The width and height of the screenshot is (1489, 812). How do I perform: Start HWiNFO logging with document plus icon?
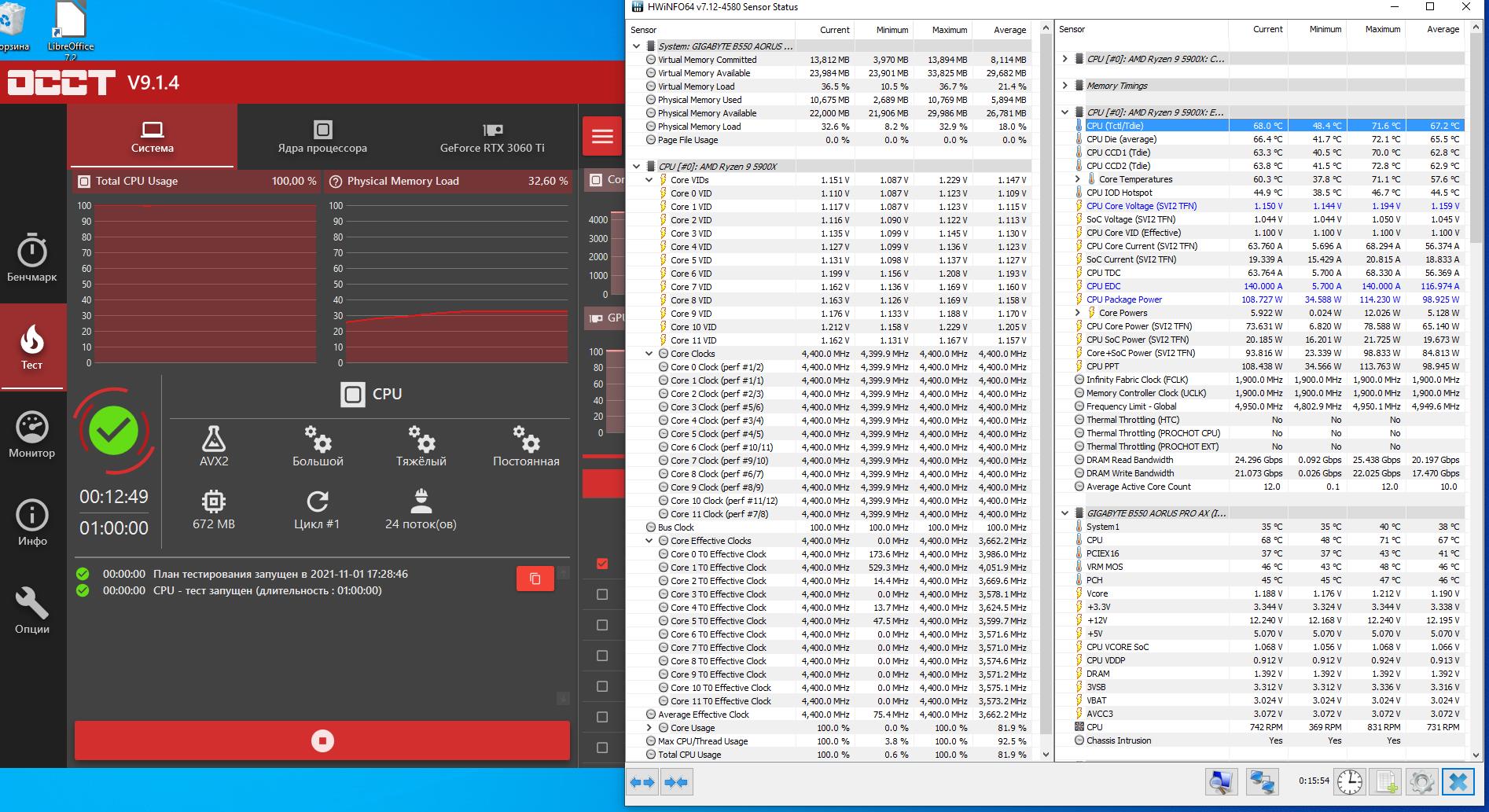(1385, 782)
